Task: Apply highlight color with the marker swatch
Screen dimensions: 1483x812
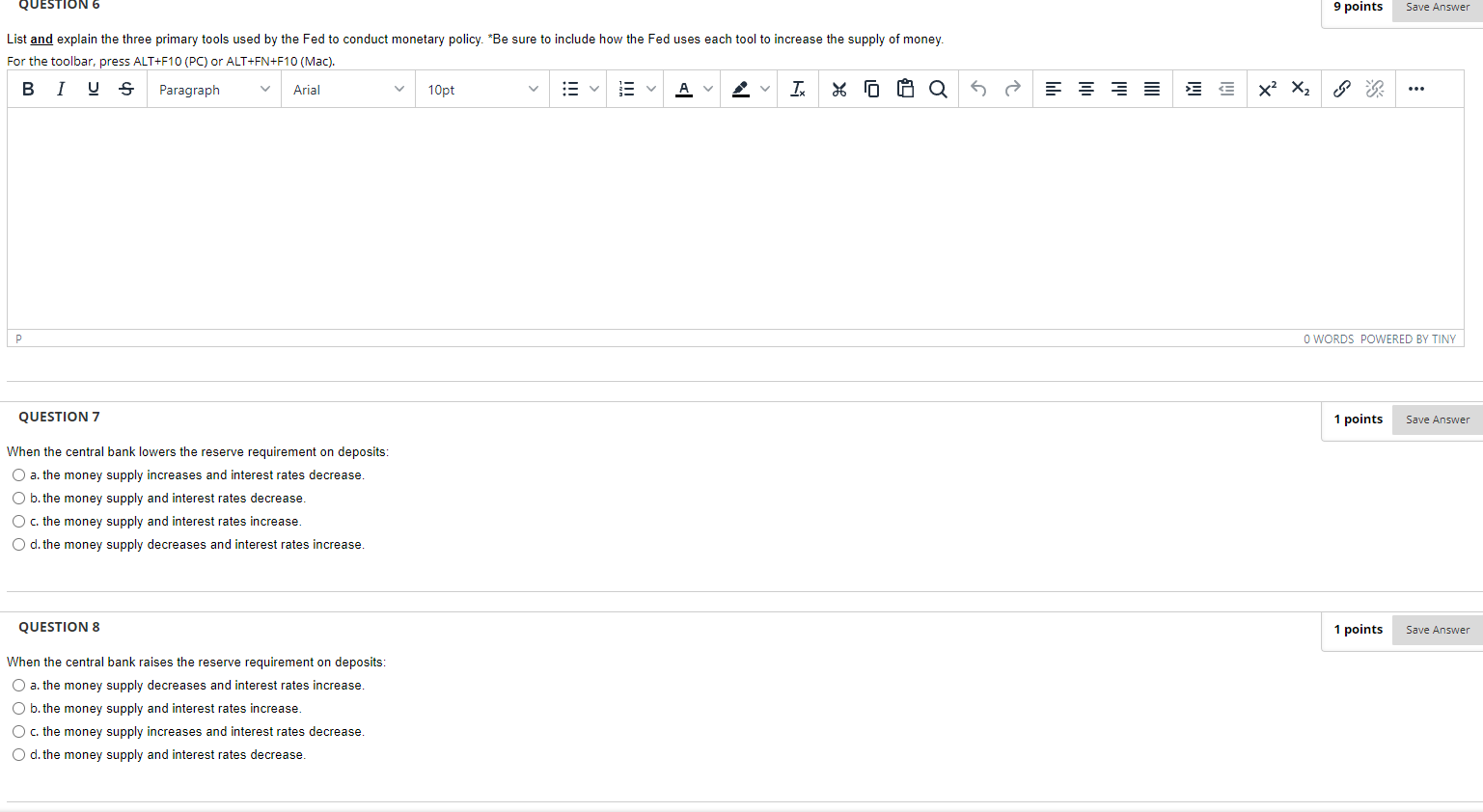Action: 741,90
